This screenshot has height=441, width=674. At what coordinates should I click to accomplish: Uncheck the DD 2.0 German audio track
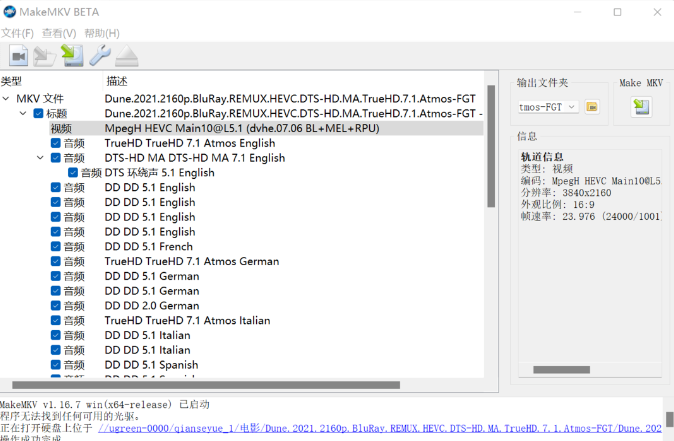[x=56, y=305]
